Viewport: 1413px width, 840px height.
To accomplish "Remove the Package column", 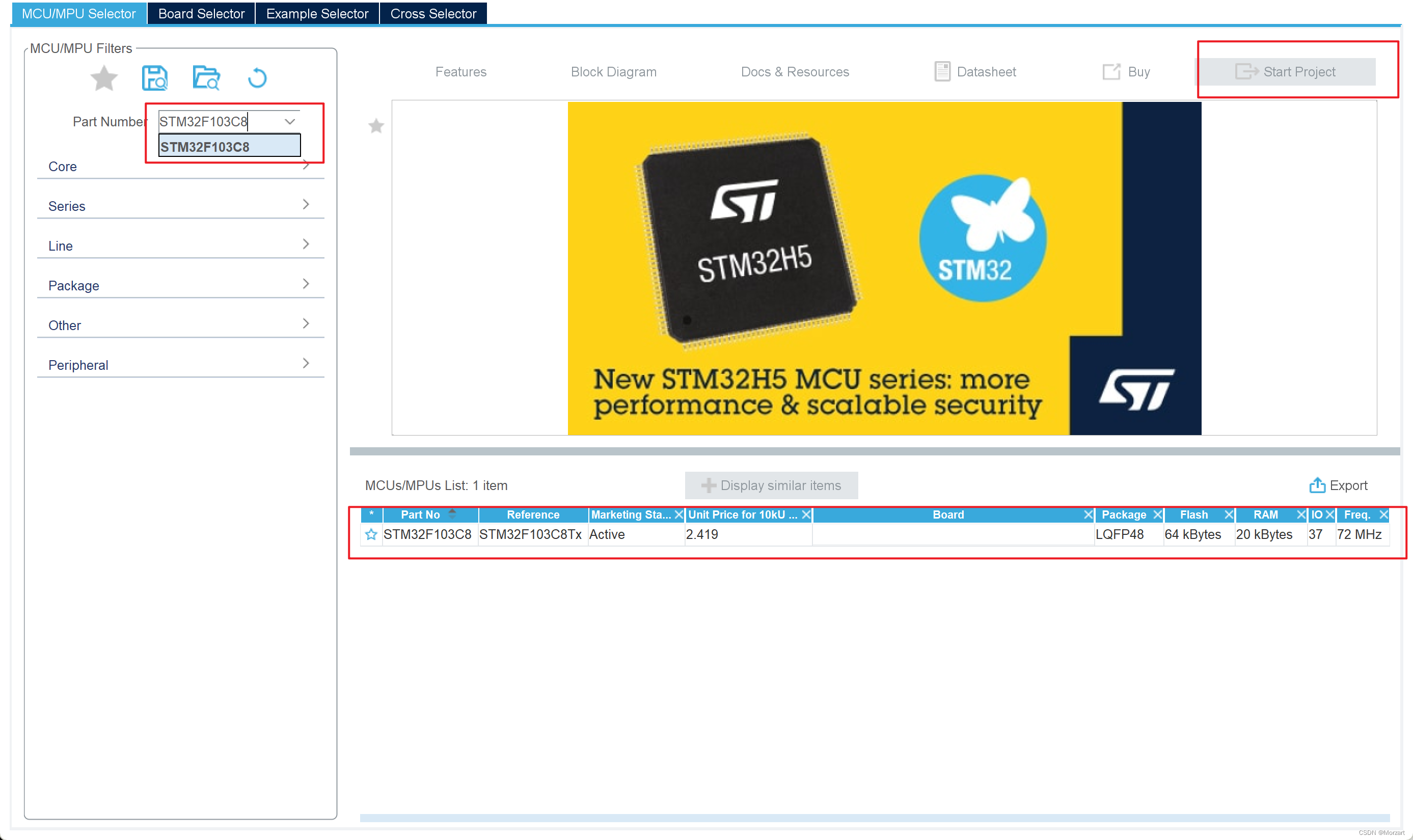I will [x=1157, y=514].
